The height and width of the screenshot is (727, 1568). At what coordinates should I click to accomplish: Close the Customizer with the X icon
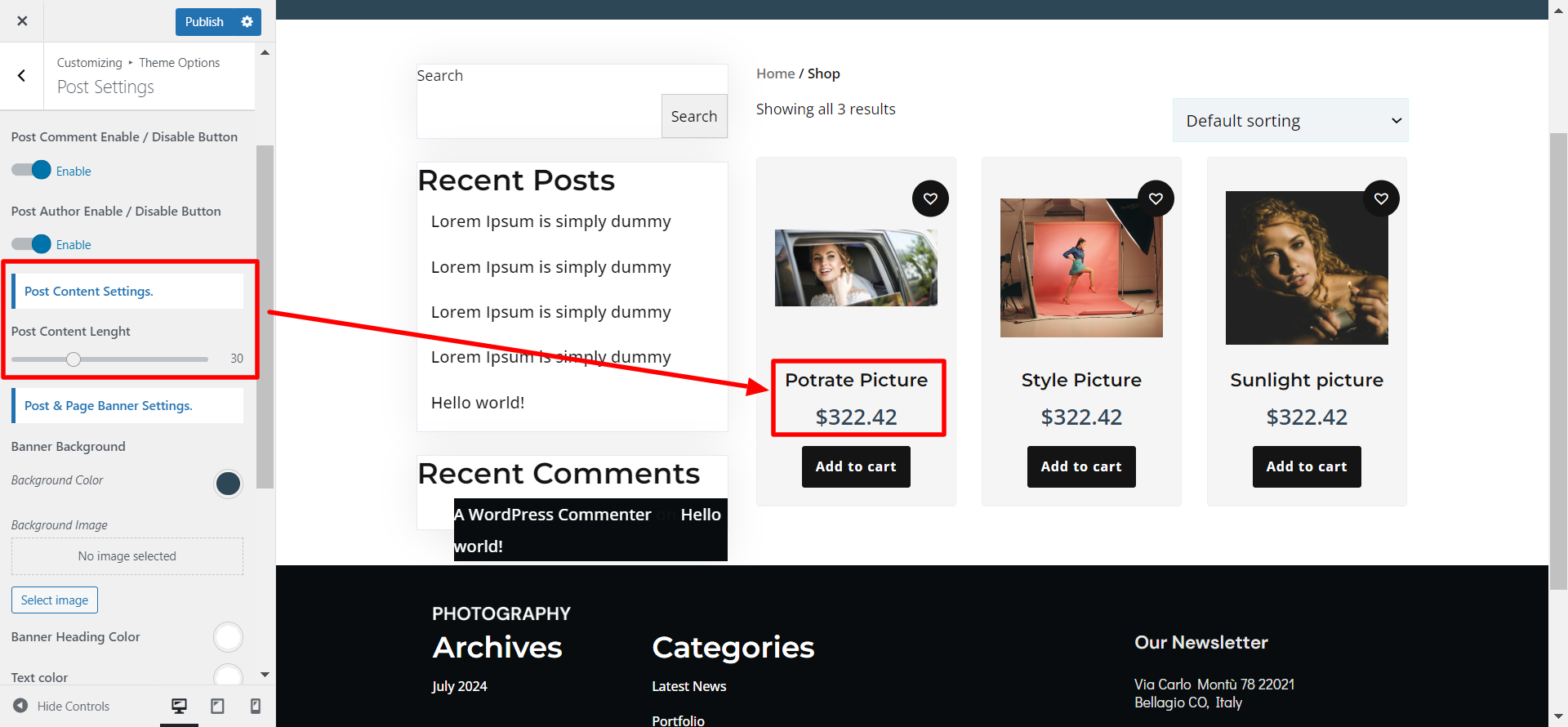pos(22,21)
